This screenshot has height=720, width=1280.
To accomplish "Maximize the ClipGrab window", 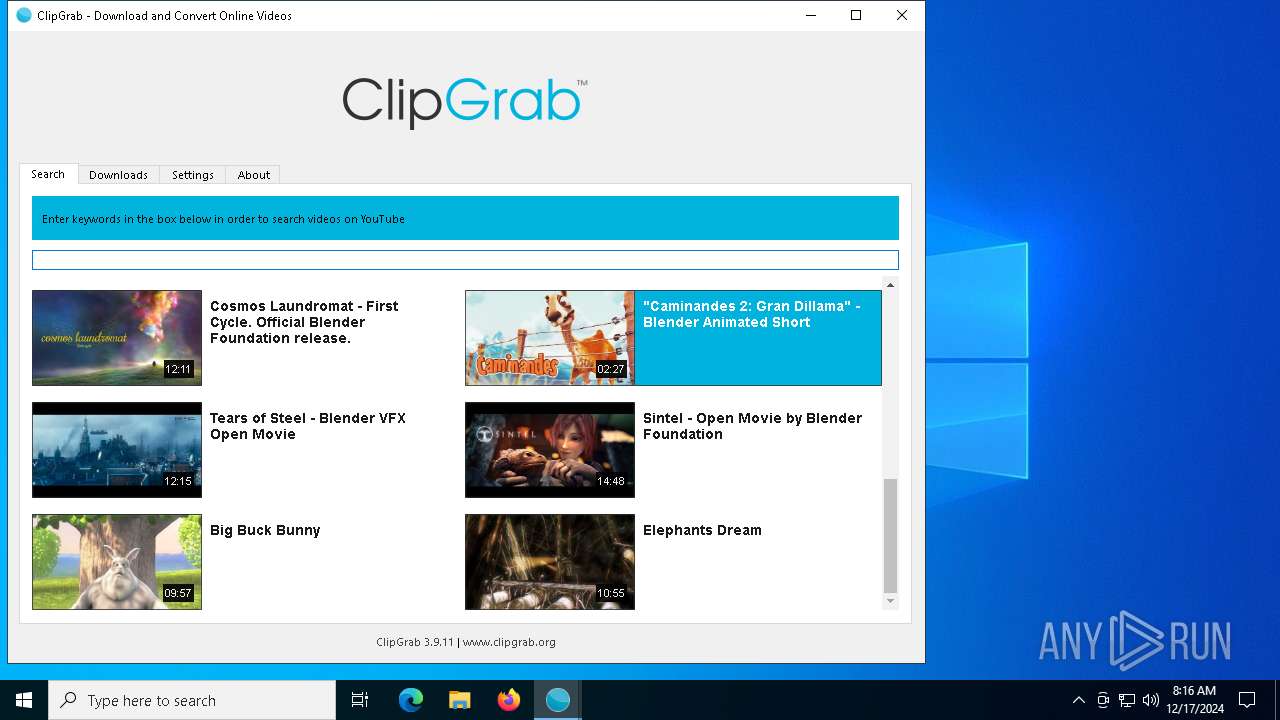I will [x=856, y=15].
